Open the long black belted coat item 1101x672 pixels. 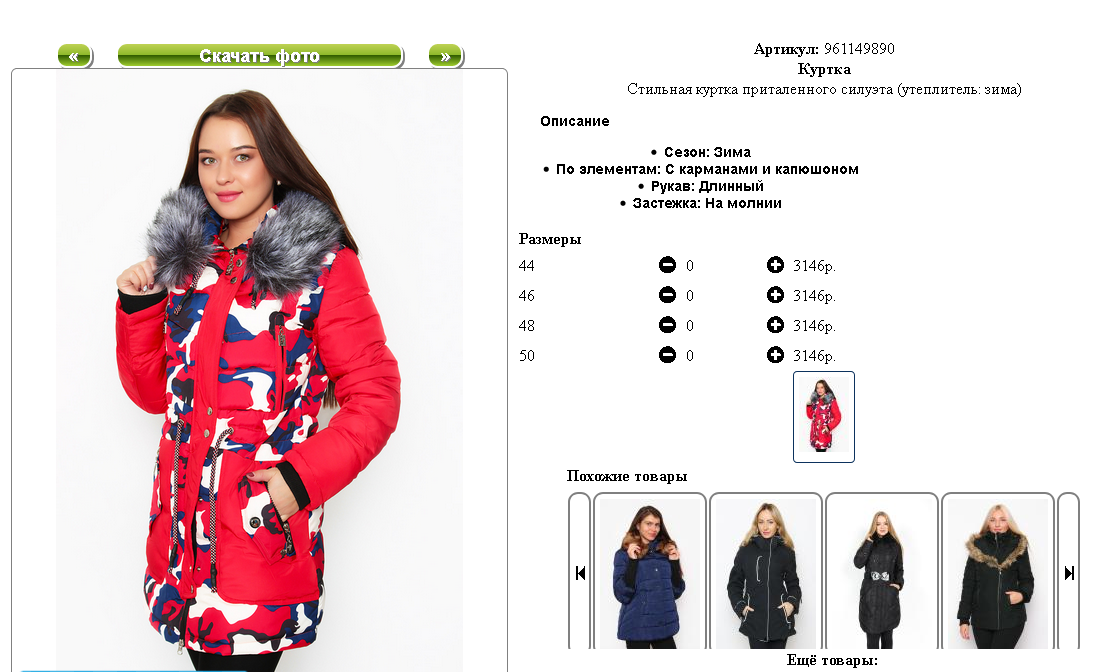[x=881, y=572]
